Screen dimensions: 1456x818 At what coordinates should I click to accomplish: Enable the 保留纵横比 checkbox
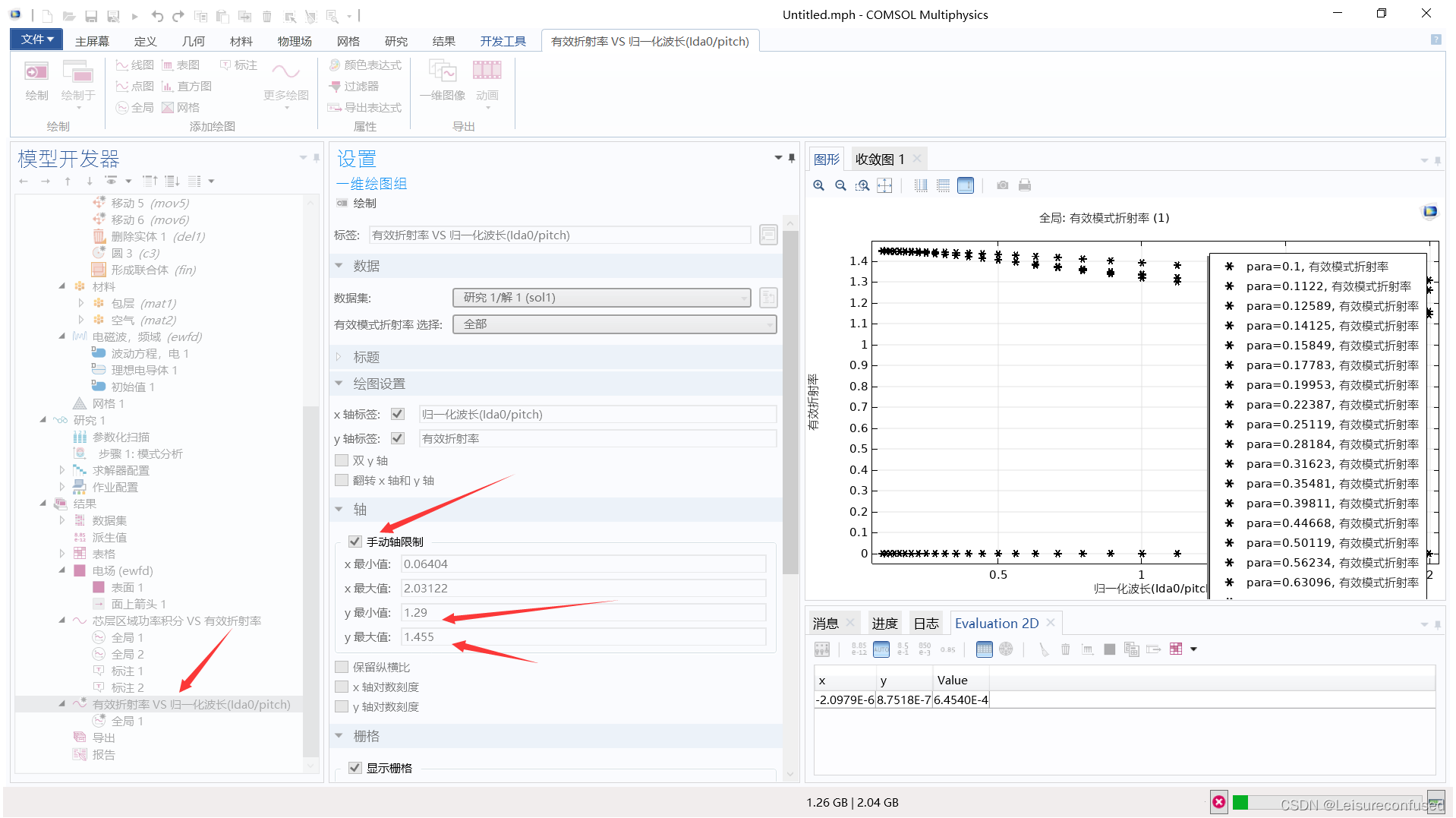click(x=342, y=668)
